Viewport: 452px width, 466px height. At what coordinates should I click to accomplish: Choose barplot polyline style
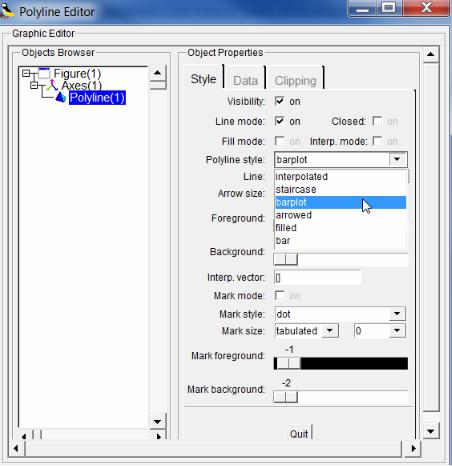pyautogui.click(x=340, y=202)
